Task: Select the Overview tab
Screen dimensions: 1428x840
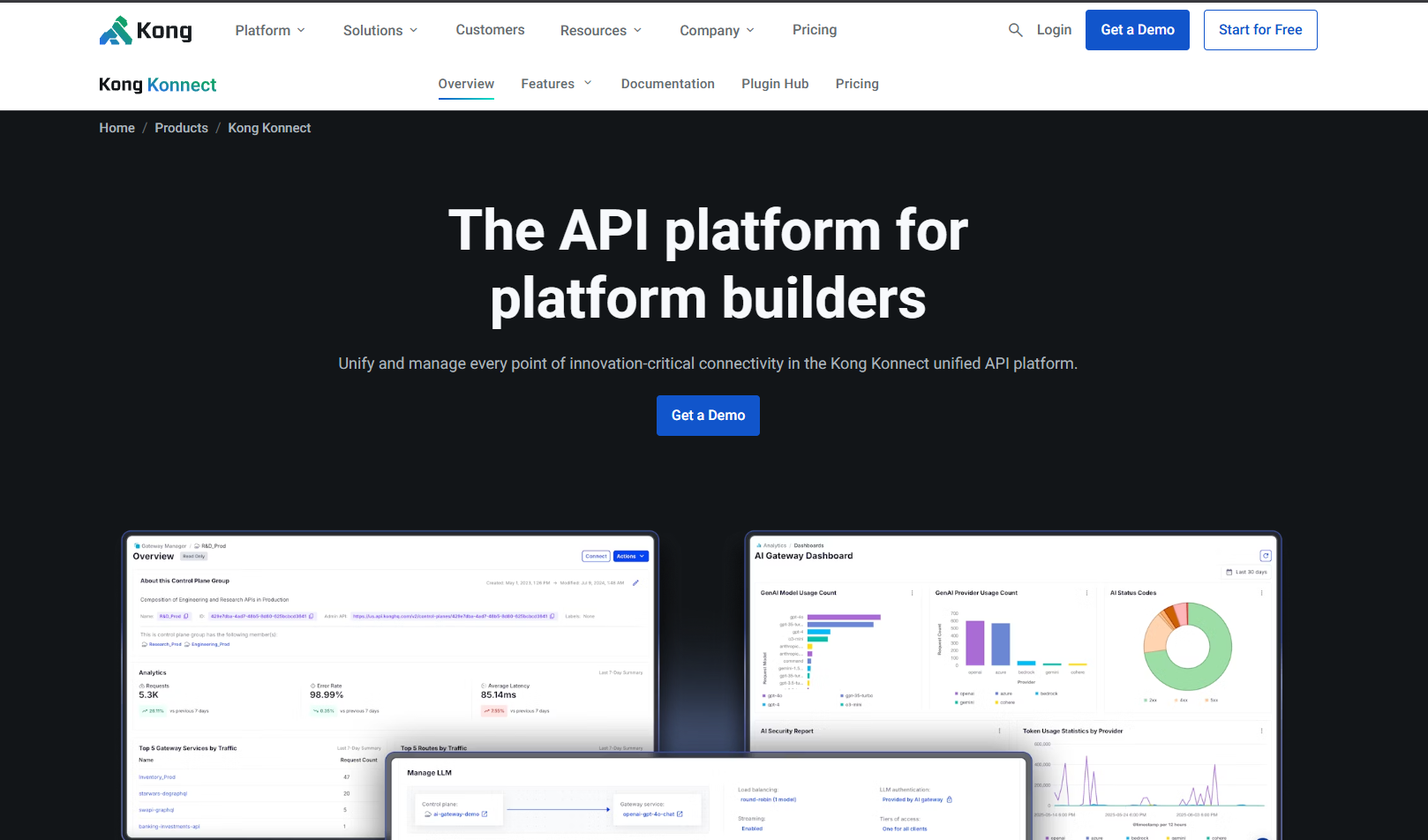Action: [x=466, y=84]
